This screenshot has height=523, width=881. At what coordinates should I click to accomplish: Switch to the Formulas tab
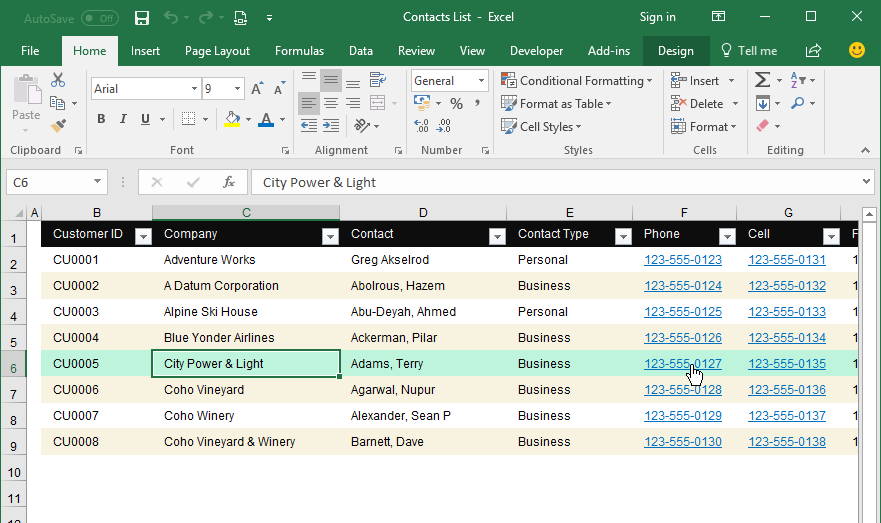coord(299,51)
